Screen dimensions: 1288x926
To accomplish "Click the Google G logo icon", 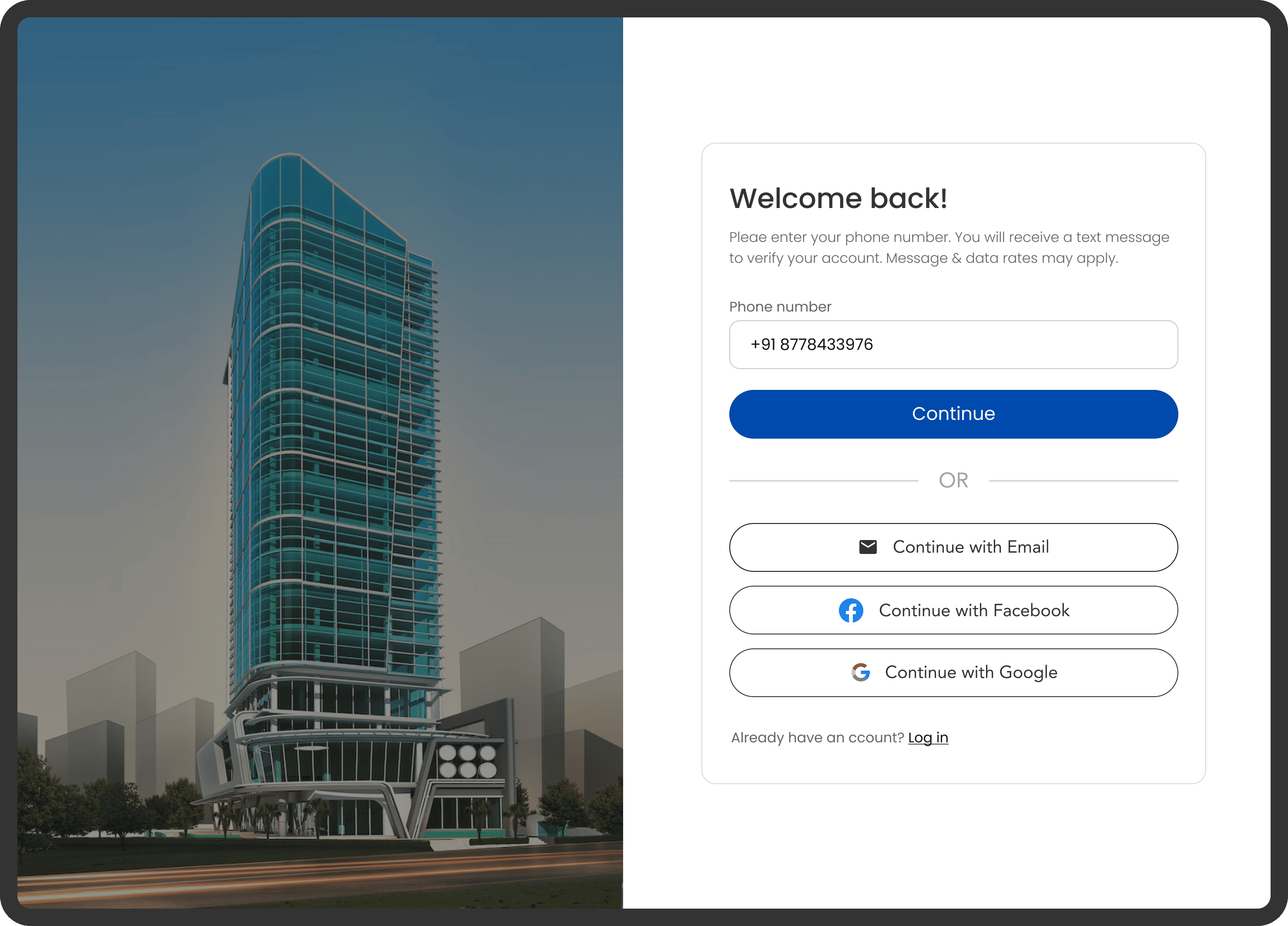I will tap(860, 672).
